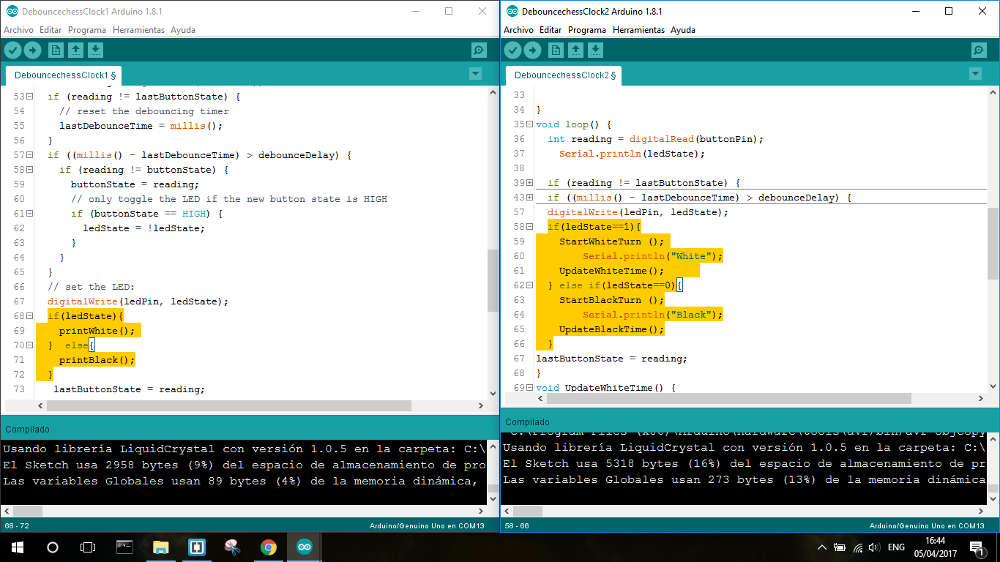Screen dimensions: 1000x562
Task: Create new sketch in DebouncechessClock1 window
Action: tap(55, 50)
